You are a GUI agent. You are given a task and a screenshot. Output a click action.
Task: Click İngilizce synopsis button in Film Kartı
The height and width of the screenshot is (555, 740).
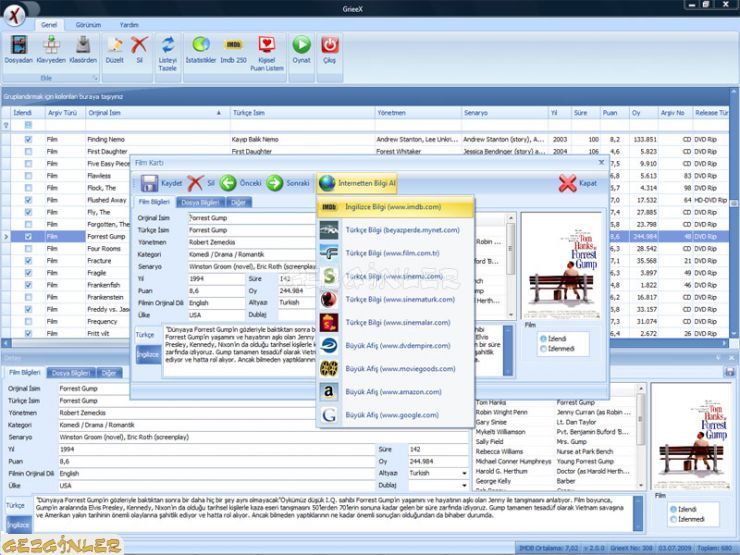click(148, 355)
